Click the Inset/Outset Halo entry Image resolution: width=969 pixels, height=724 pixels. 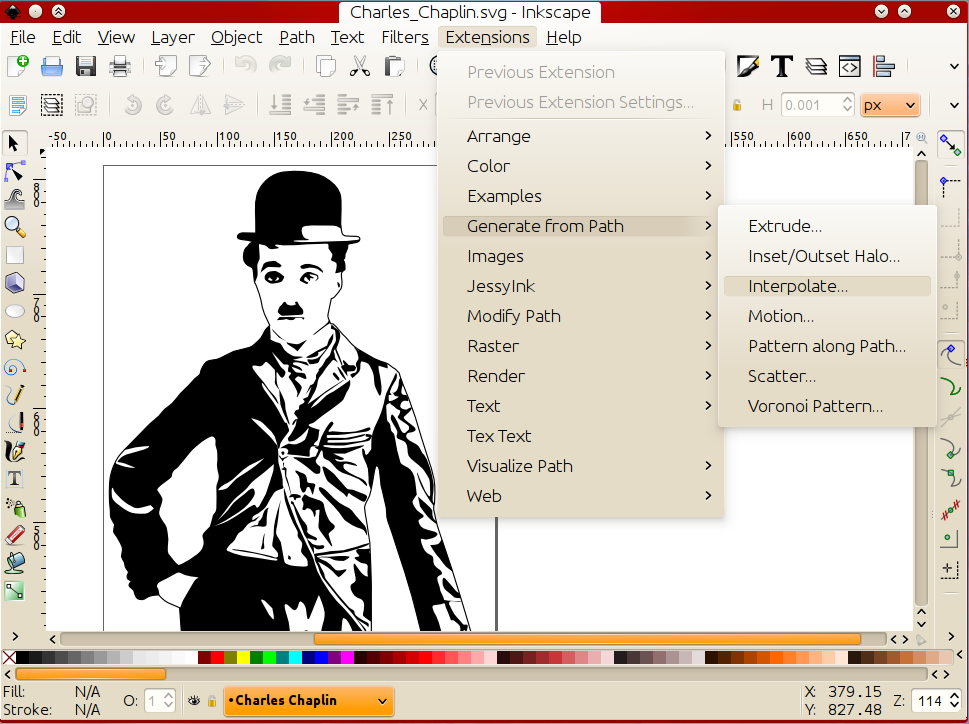[x=827, y=256]
